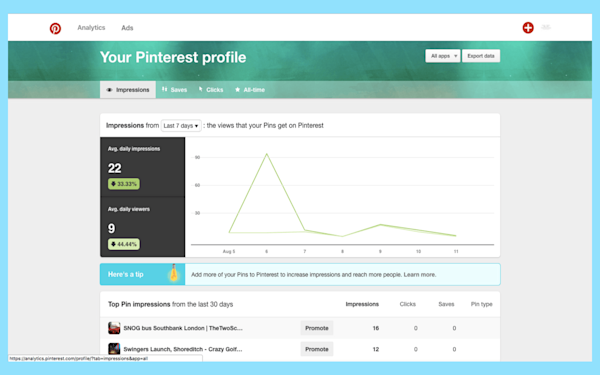Switch to the Clicks tab

(x=211, y=90)
